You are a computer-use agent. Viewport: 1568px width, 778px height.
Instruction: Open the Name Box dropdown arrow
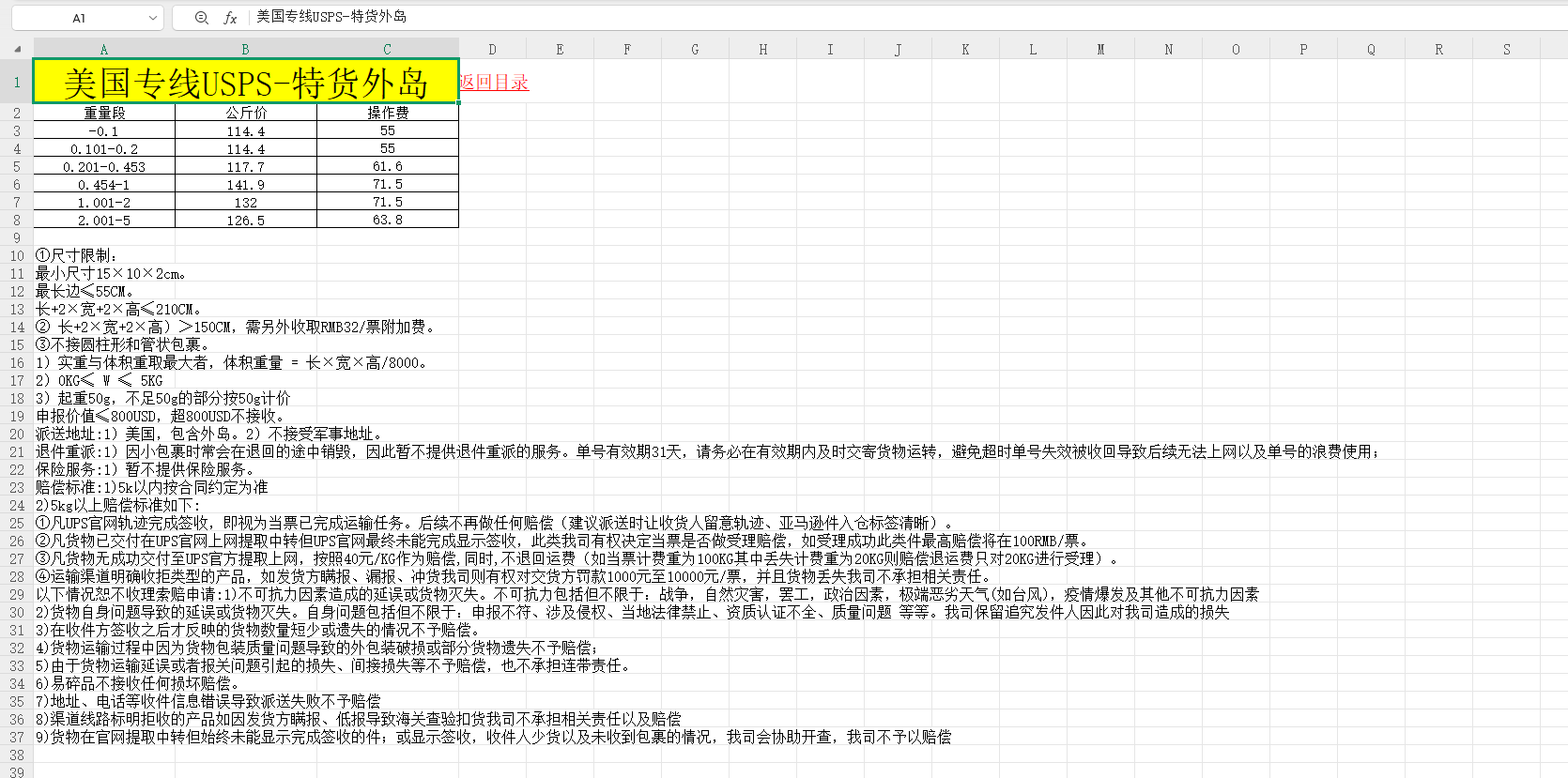tap(152, 18)
